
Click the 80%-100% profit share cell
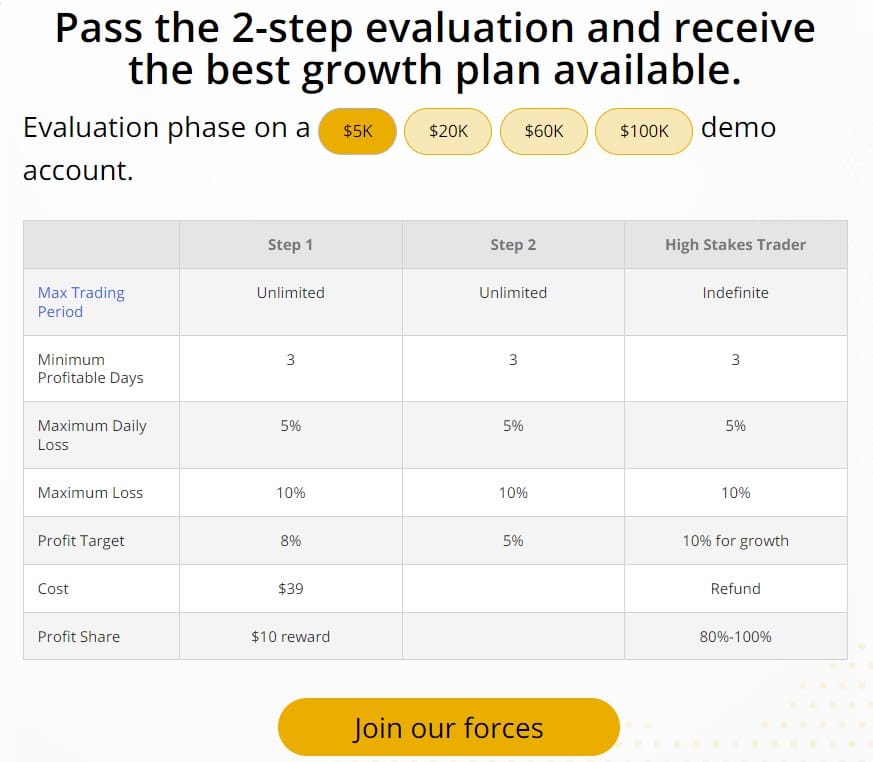[x=735, y=636]
